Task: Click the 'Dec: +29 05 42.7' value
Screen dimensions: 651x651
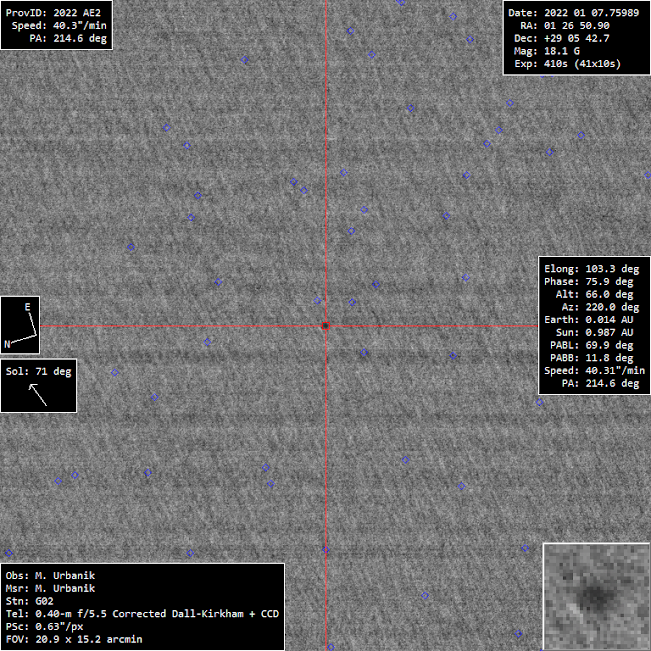Action: (562, 38)
